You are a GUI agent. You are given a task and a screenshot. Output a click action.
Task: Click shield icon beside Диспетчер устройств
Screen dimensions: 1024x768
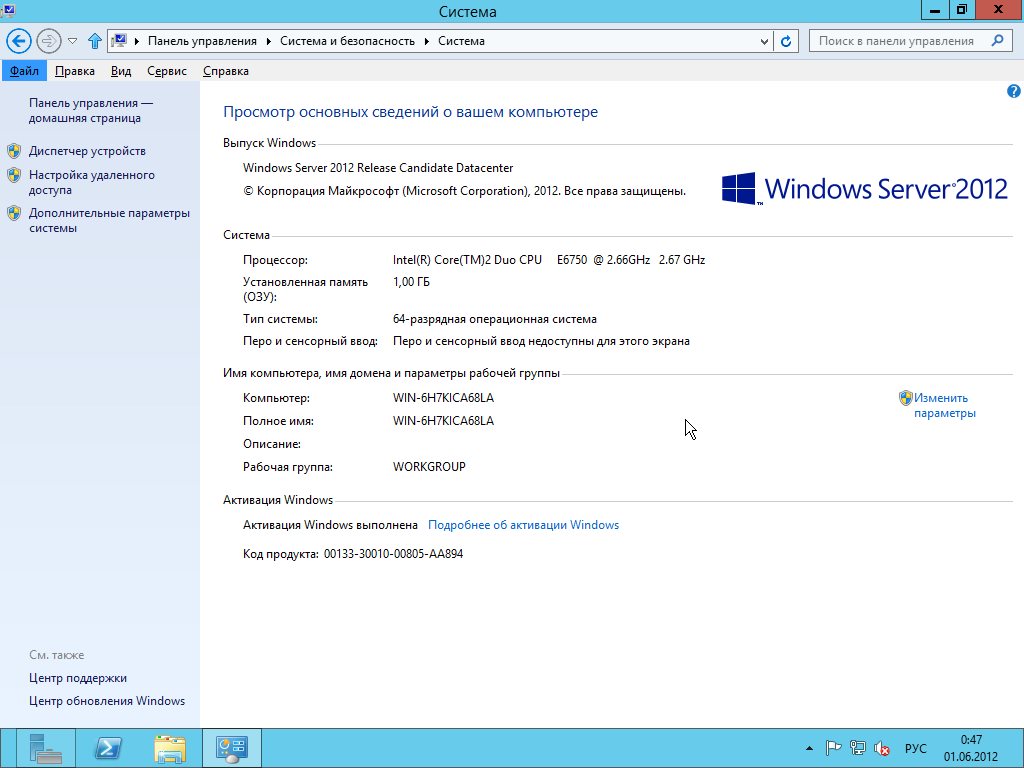click(x=14, y=152)
